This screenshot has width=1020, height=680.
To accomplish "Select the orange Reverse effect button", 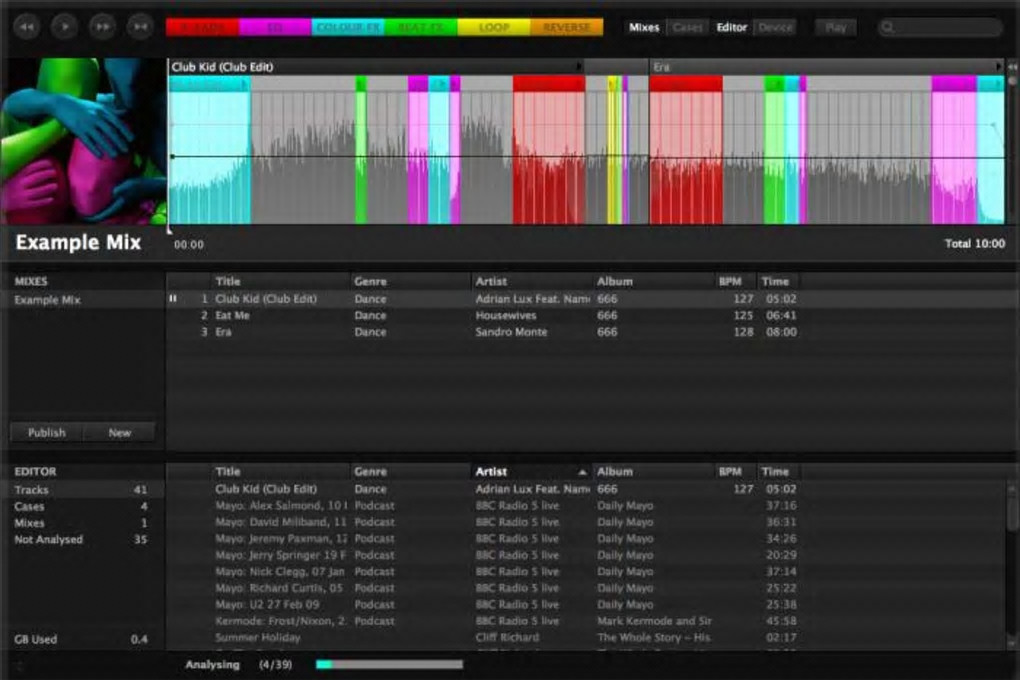I will [x=566, y=27].
